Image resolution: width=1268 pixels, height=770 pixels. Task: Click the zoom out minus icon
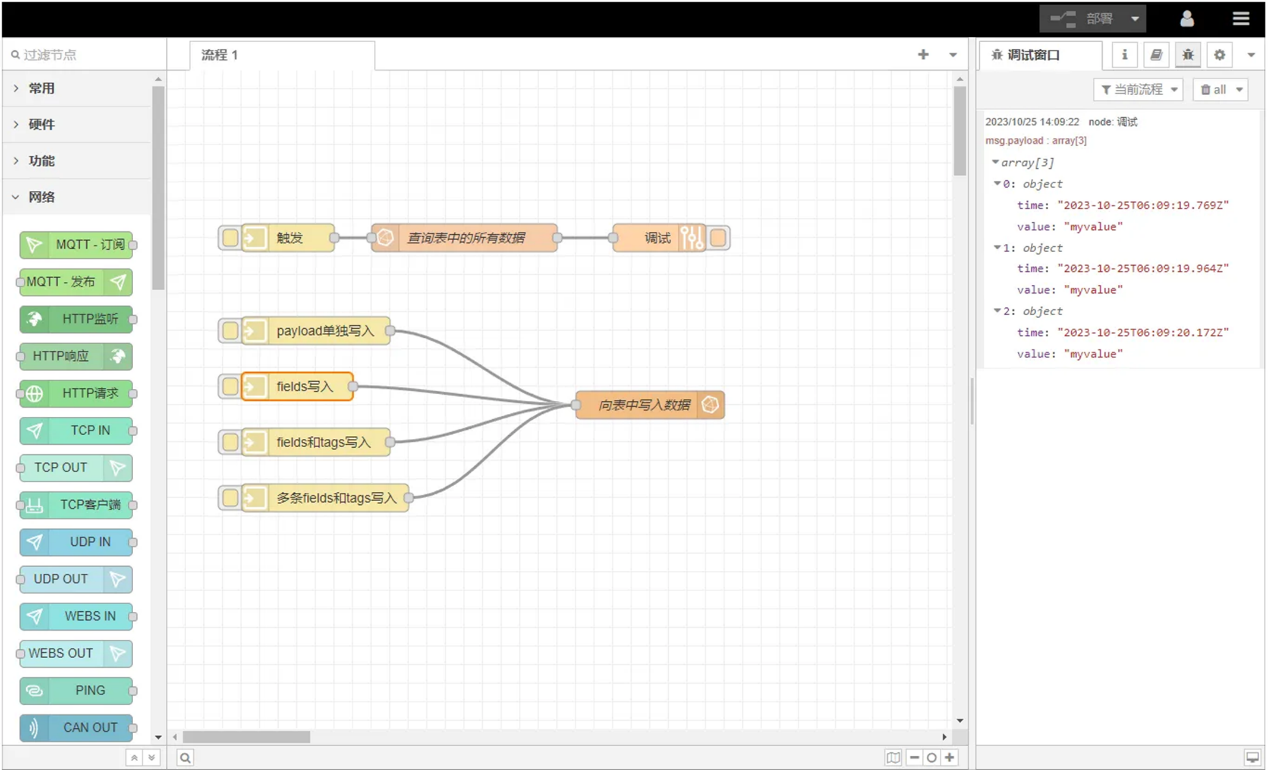click(x=914, y=758)
